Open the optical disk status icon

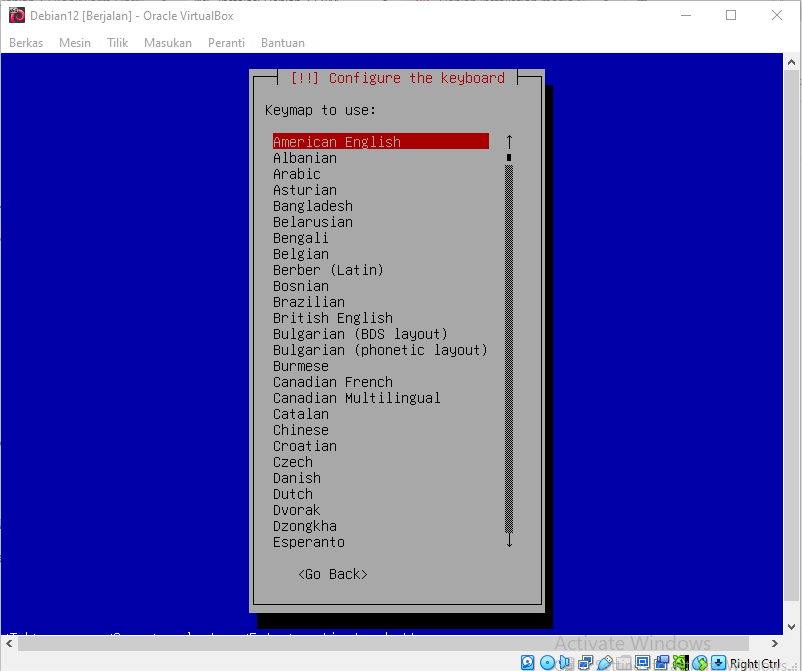point(548,663)
